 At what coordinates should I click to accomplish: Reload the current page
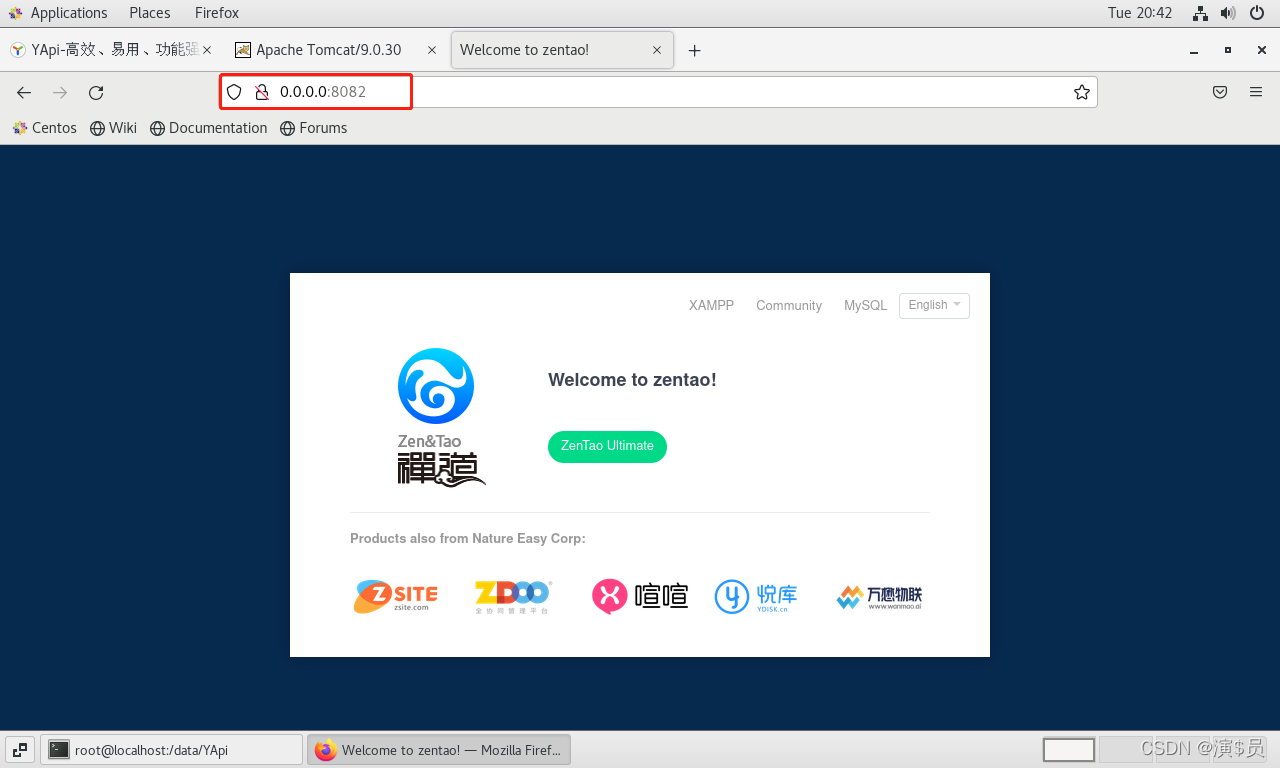(x=96, y=92)
